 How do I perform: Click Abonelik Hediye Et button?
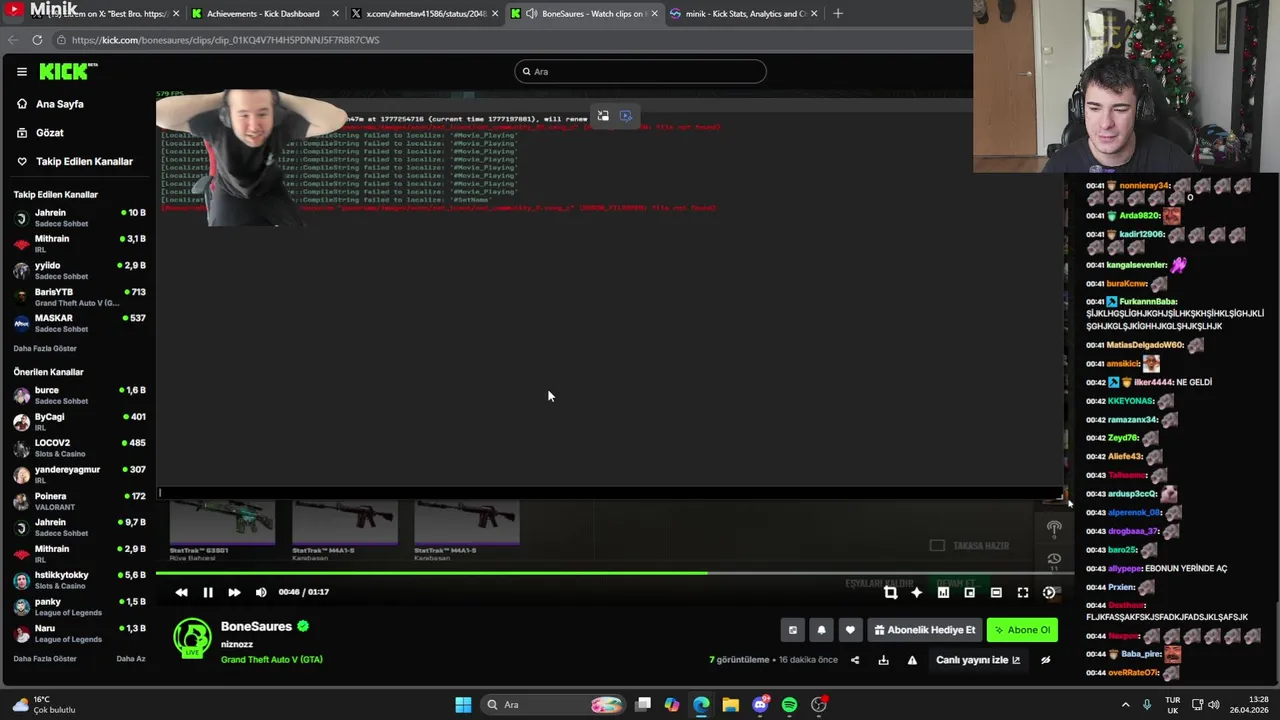[924, 630]
